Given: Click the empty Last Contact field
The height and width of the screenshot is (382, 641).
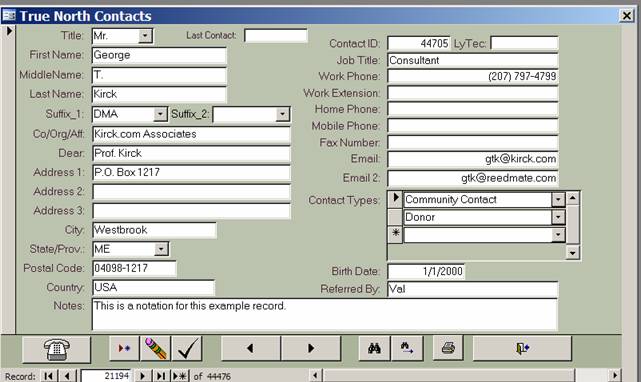Looking at the screenshot, I should pyautogui.click(x=276, y=36).
